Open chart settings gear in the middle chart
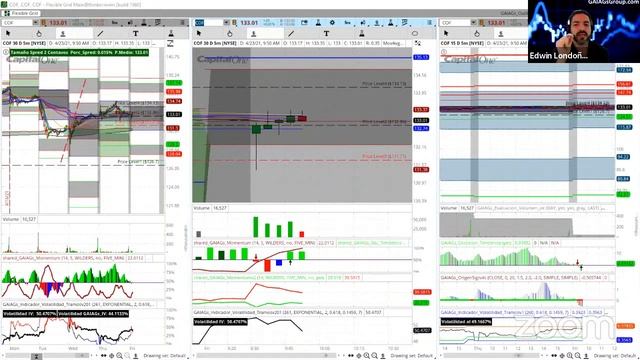640x360 pixels. pos(332,22)
